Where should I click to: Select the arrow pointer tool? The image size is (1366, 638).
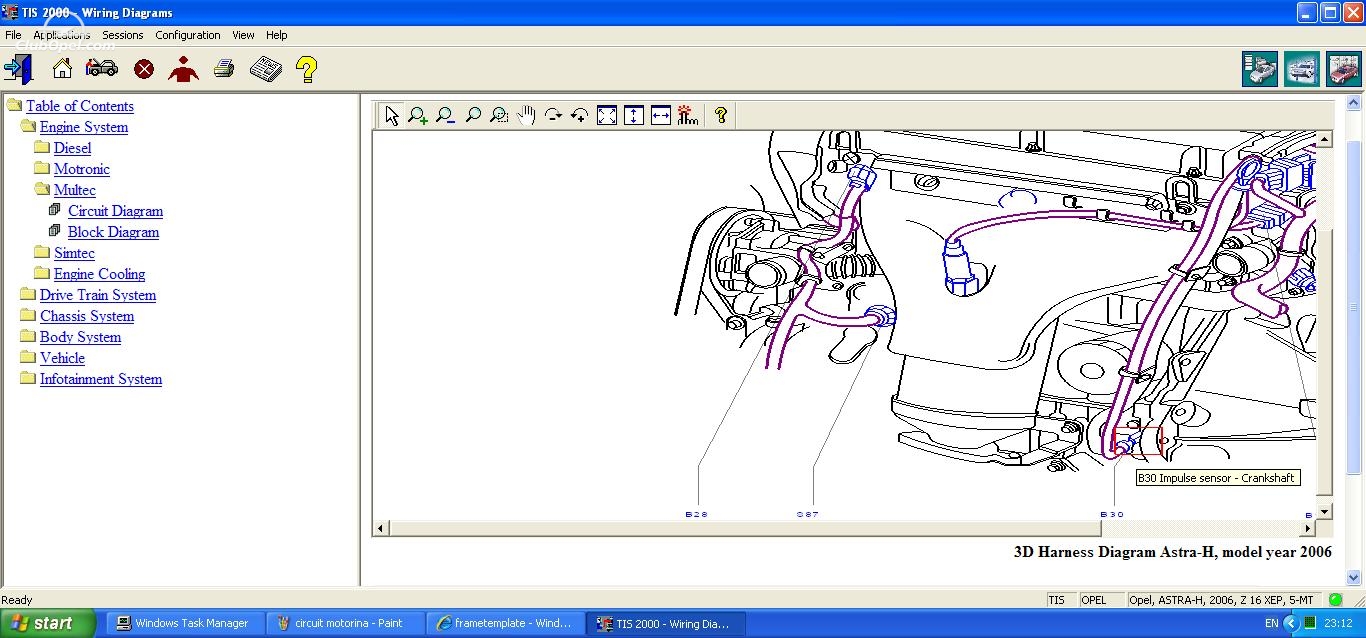coord(391,115)
